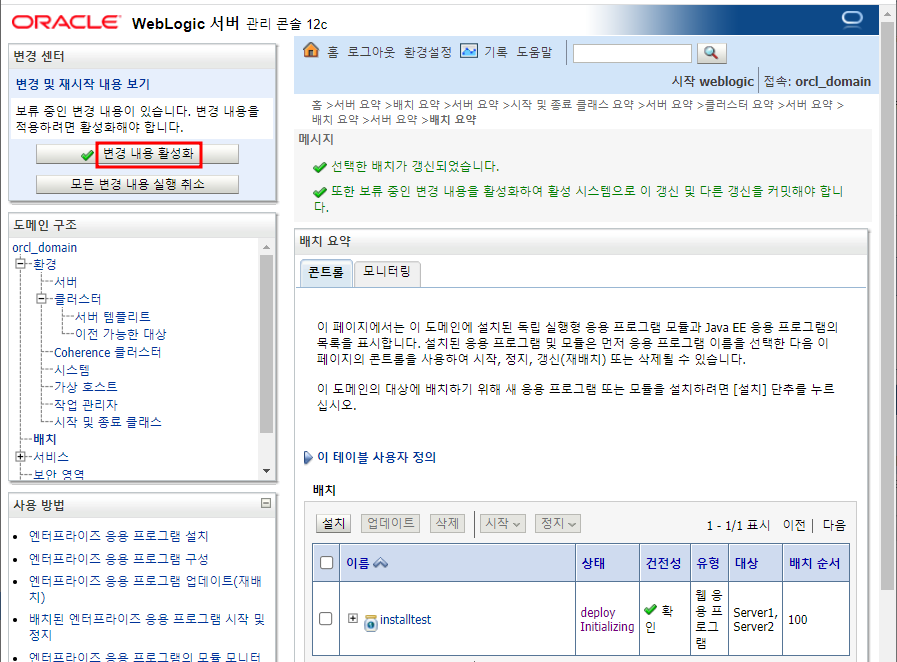Click the Home house icon
This screenshot has width=897, height=662.
tap(311, 50)
